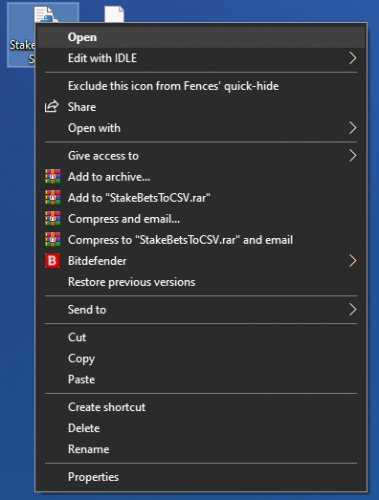This screenshot has height=500, width=379.
Task: Choose Properties at the menu bottom
Action: (201, 477)
